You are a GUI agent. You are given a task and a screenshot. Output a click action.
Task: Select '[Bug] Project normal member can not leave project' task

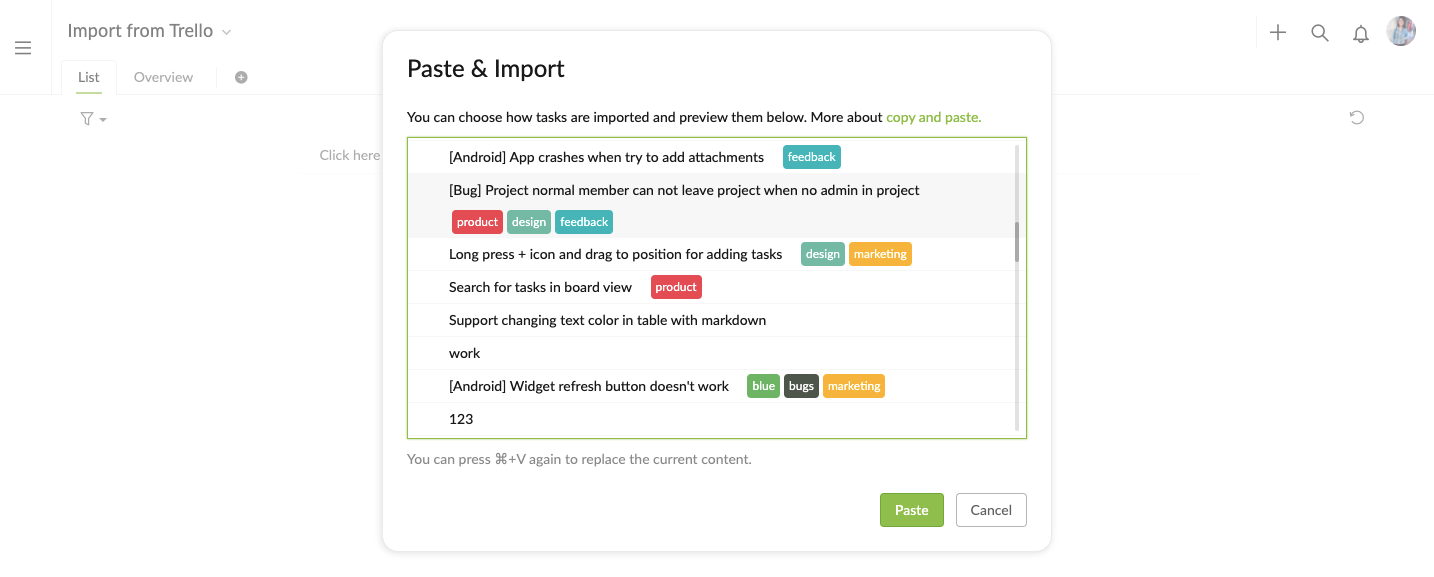684,190
